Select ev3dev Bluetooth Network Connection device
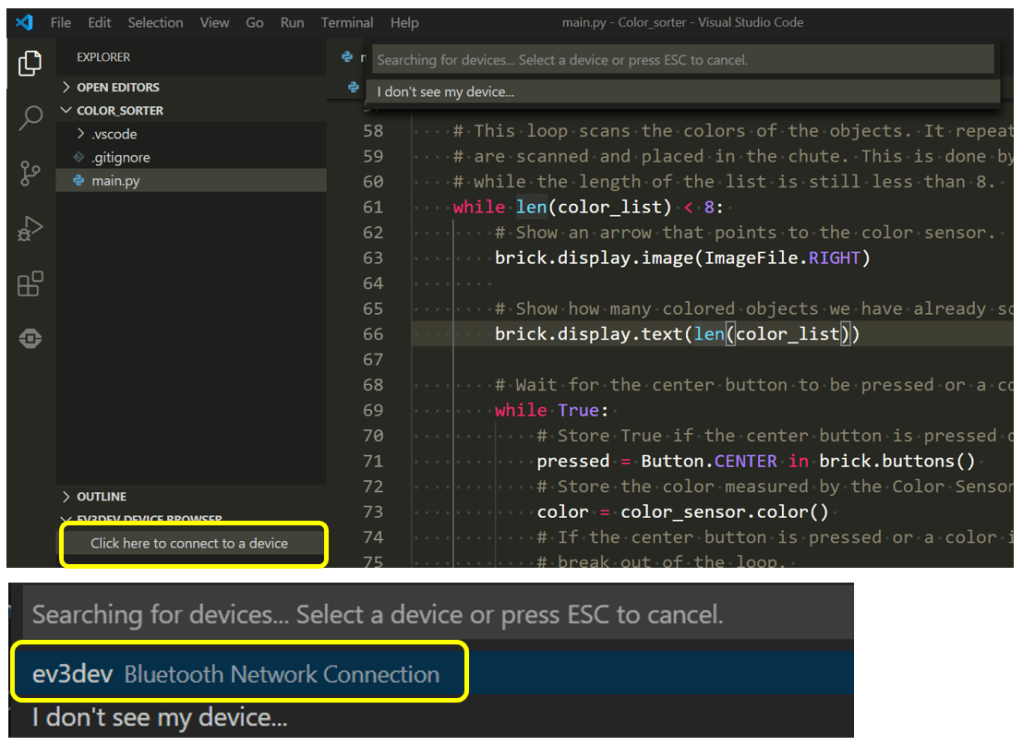 coord(236,674)
